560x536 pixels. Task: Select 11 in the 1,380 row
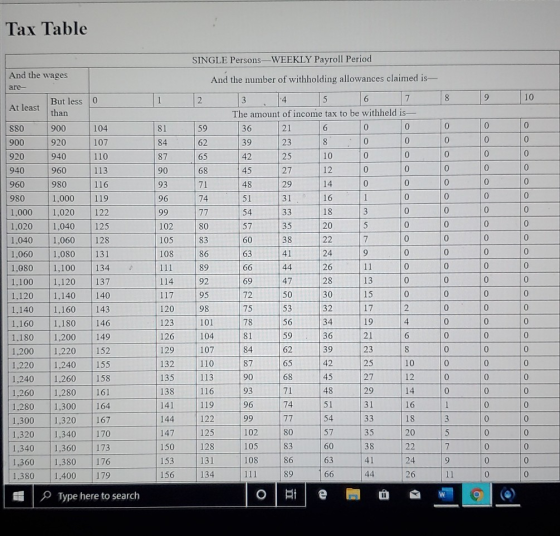[x=449, y=475]
